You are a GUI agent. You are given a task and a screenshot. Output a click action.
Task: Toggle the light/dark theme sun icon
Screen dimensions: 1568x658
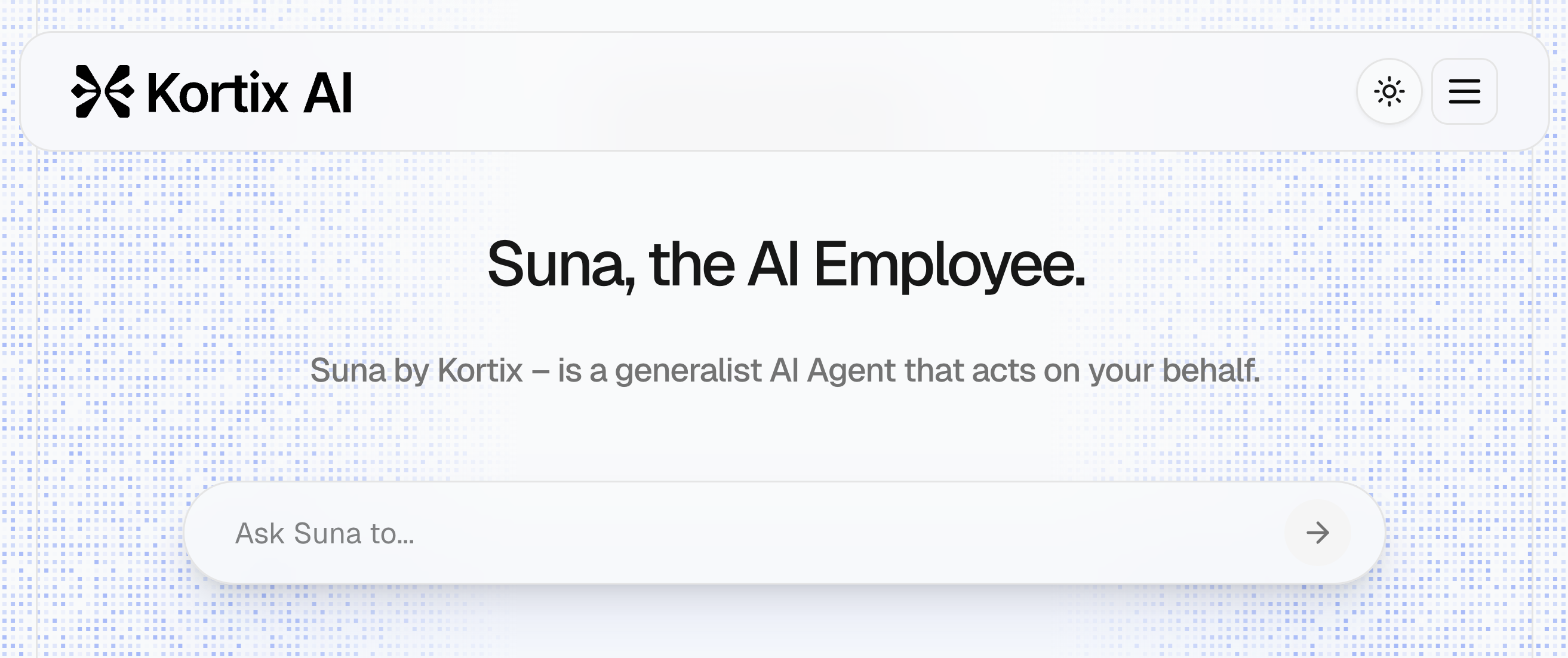(x=1389, y=92)
